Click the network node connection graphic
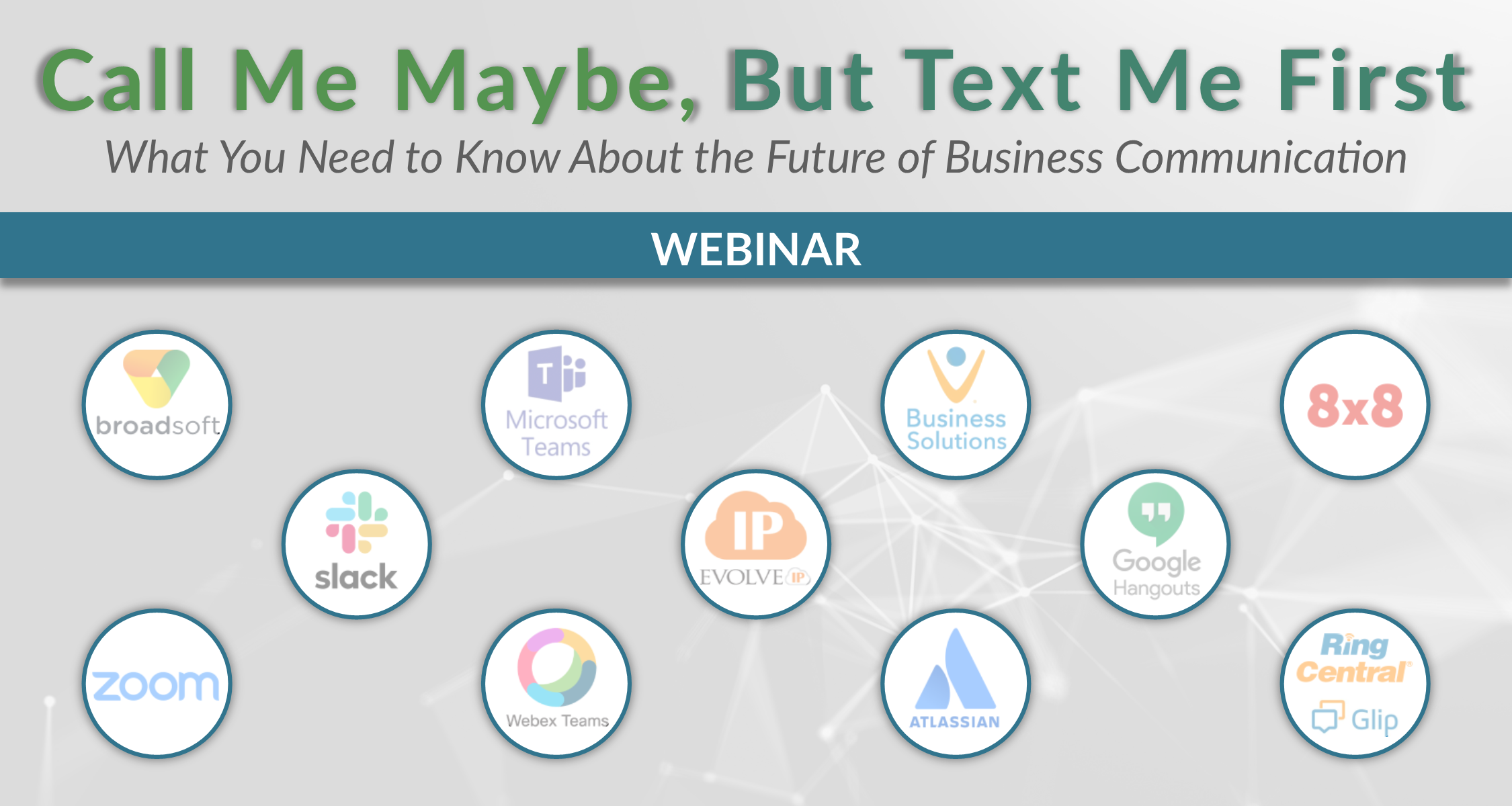Image resolution: width=1512 pixels, height=806 pixels. (870, 500)
